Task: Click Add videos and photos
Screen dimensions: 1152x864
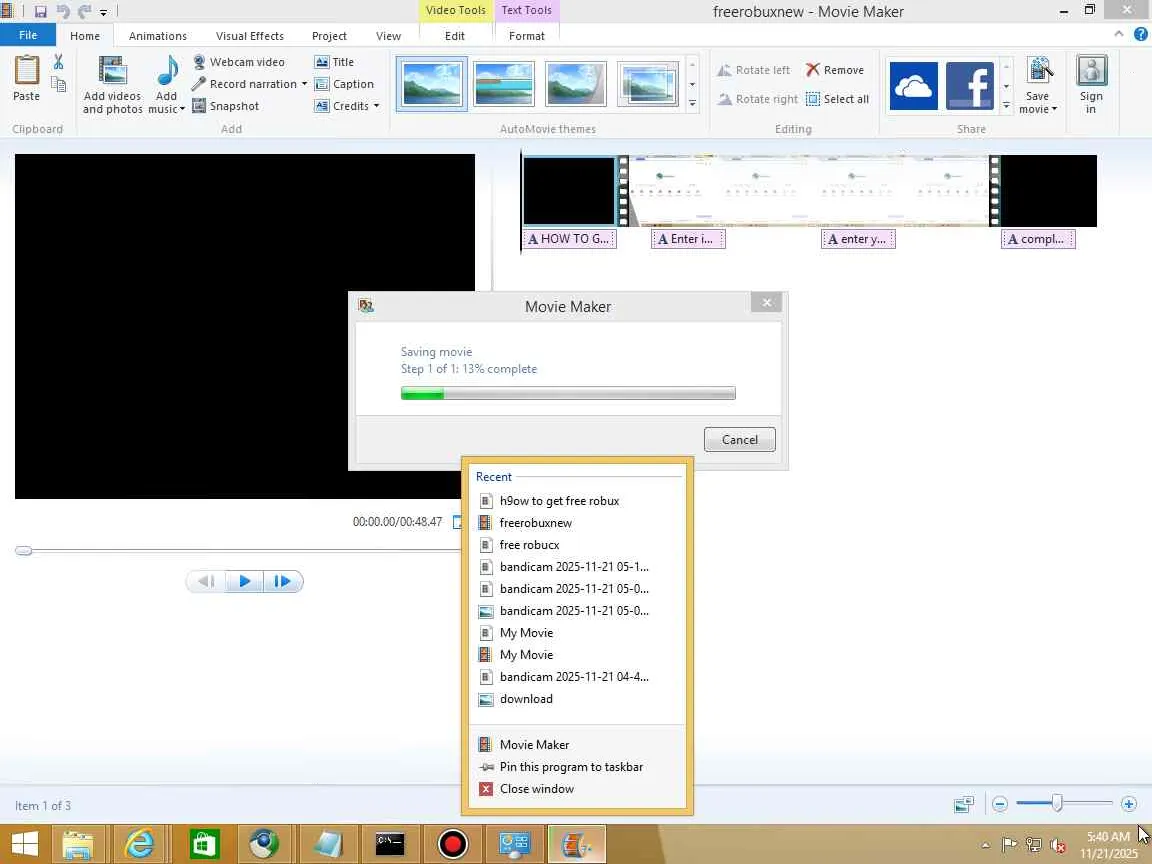Action: click(112, 84)
